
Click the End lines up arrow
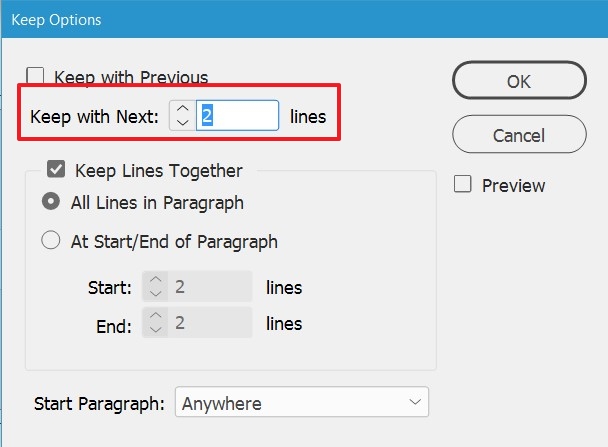(155, 316)
